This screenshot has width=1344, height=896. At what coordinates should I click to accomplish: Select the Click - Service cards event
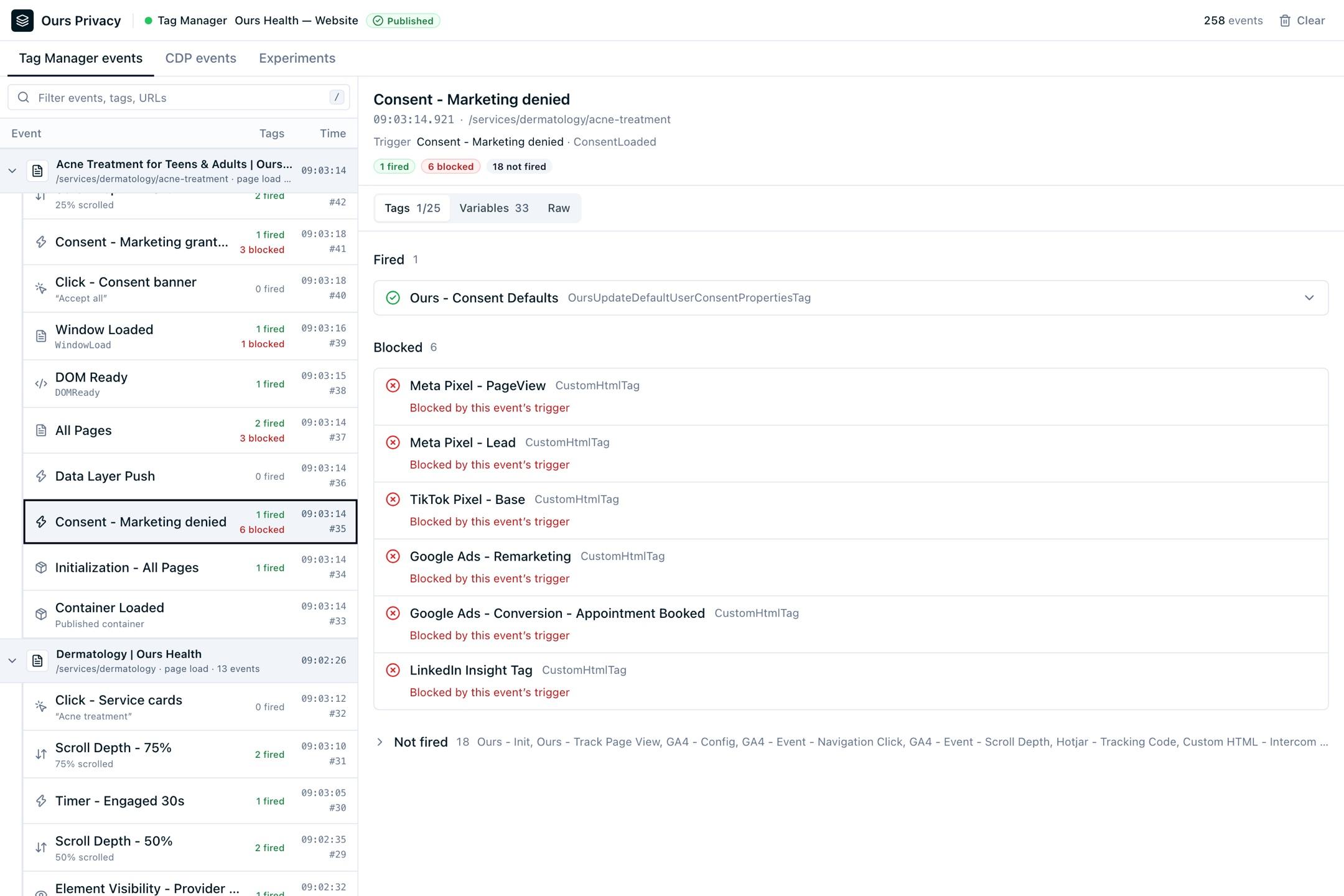190,707
